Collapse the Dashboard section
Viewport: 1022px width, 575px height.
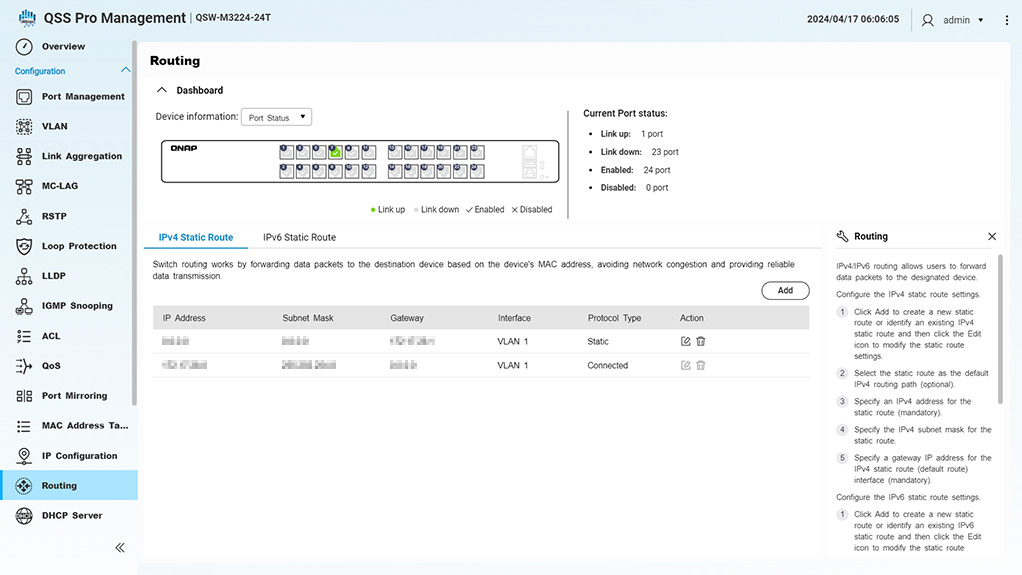[161, 90]
